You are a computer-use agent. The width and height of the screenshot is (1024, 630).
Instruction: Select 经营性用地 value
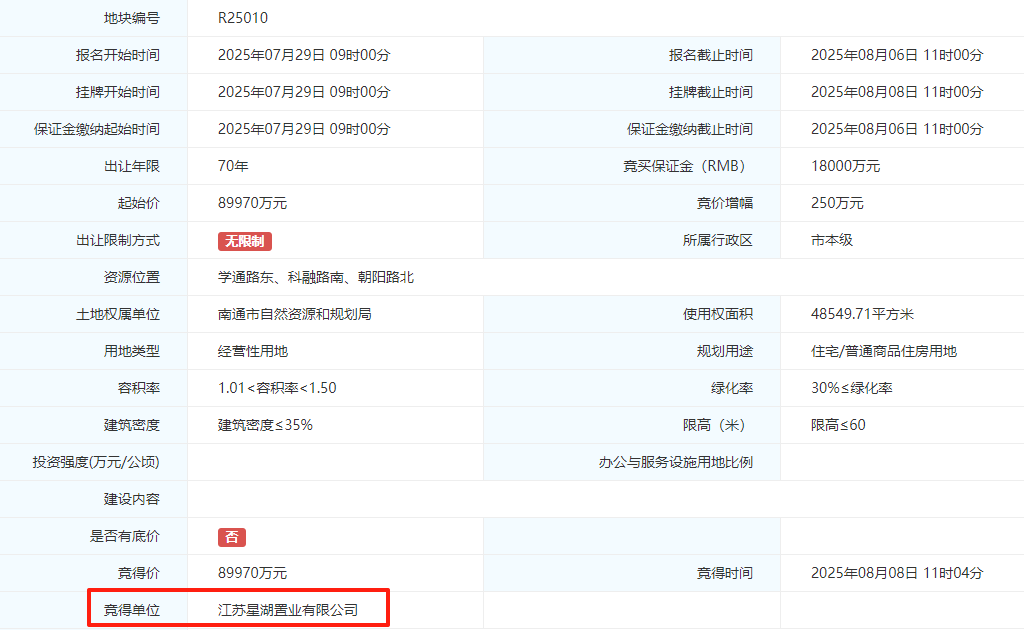tap(253, 351)
